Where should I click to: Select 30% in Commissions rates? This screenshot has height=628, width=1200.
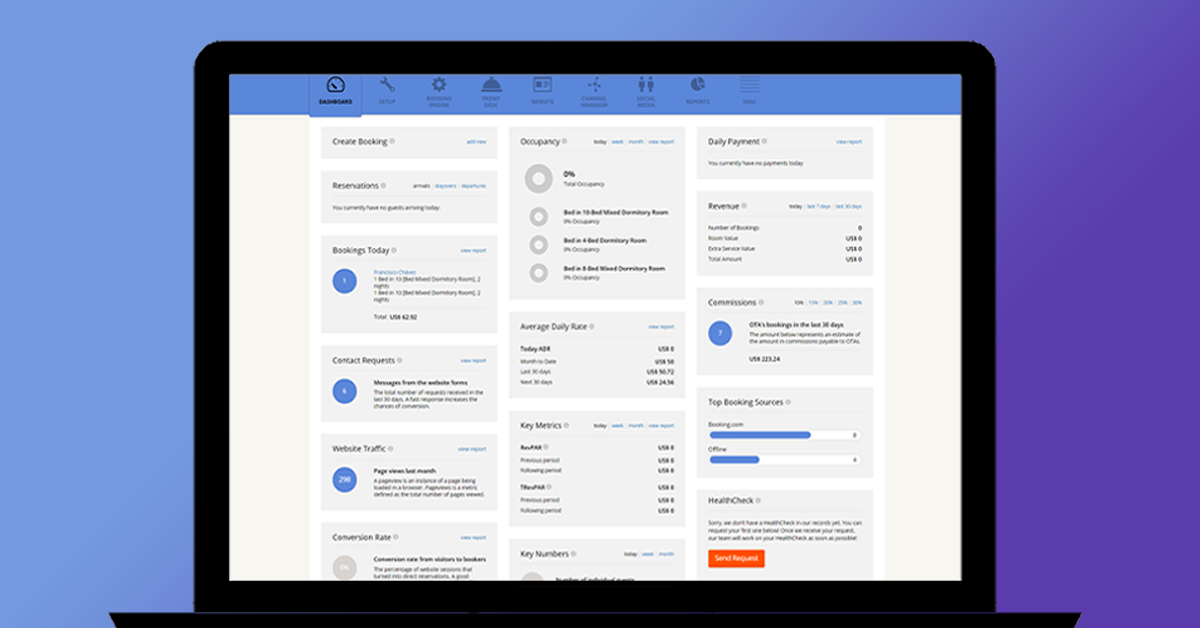[x=857, y=302]
